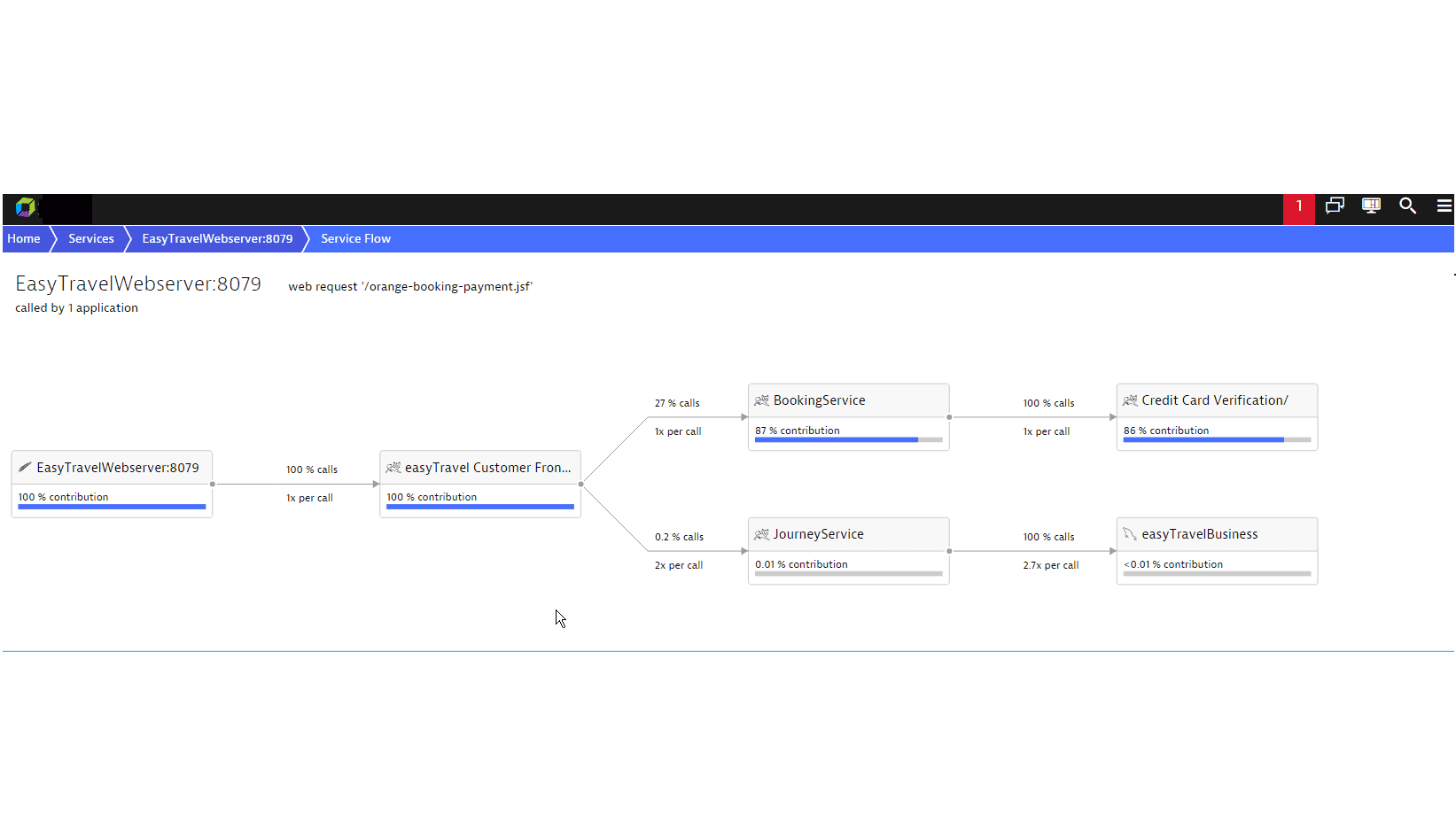Click the web request '/orange-booking-payment.jsf' text

[x=410, y=286]
